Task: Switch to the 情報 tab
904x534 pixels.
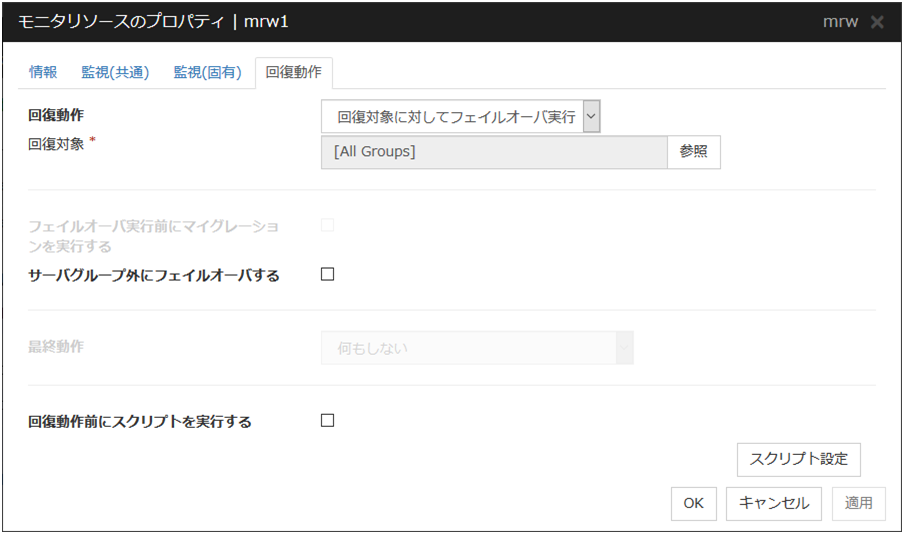Action: (x=43, y=72)
